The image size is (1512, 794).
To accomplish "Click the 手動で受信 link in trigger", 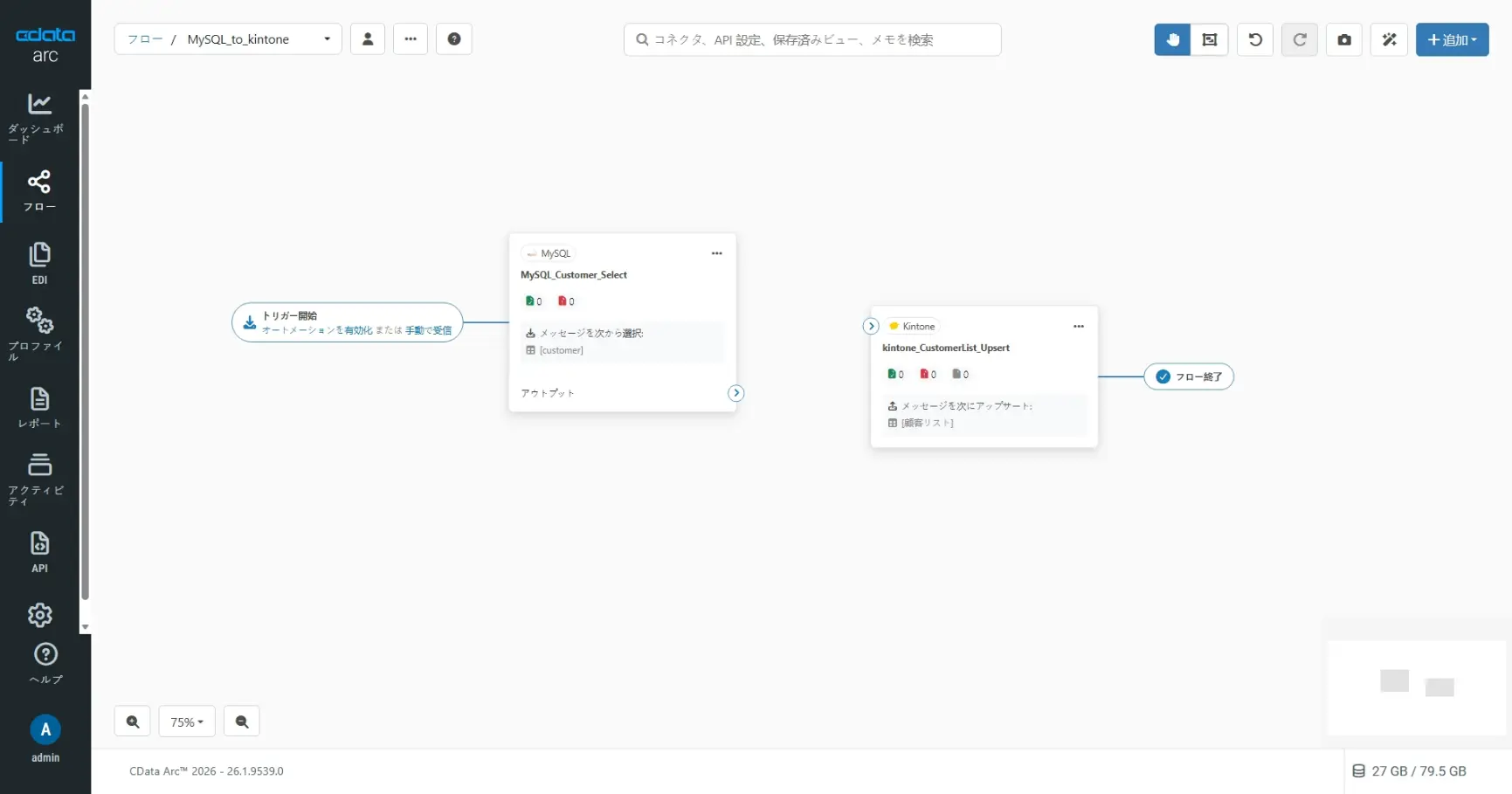I will [428, 330].
